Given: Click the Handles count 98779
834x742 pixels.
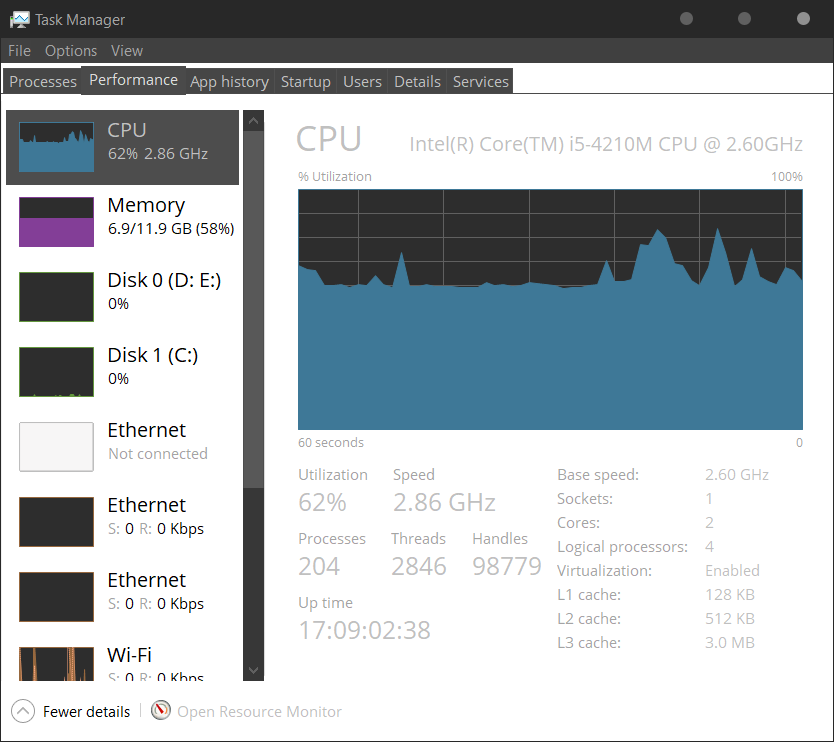Looking at the screenshot, I should coord(507,566).
